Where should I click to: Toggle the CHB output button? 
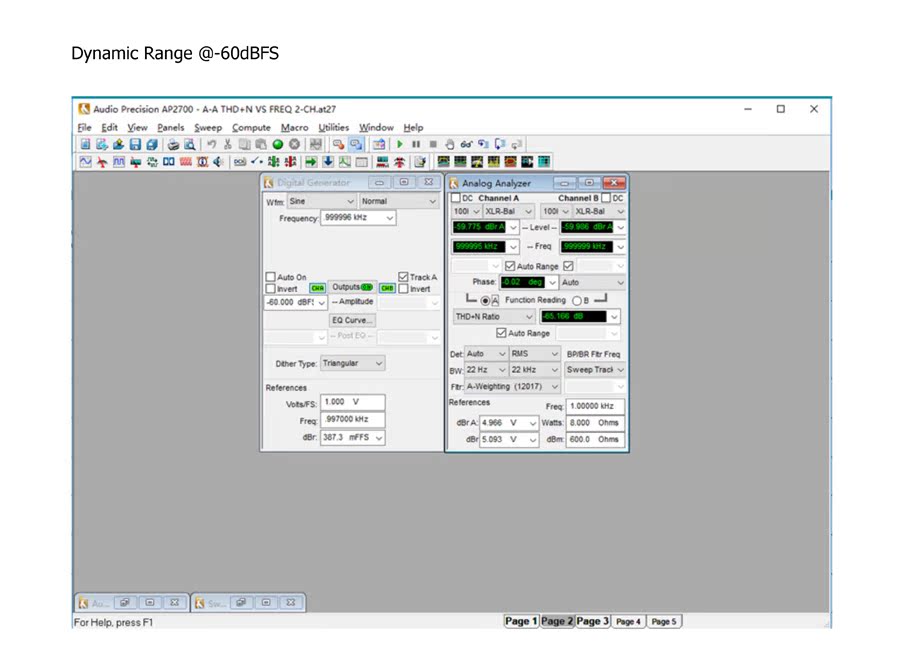[387, 288]
